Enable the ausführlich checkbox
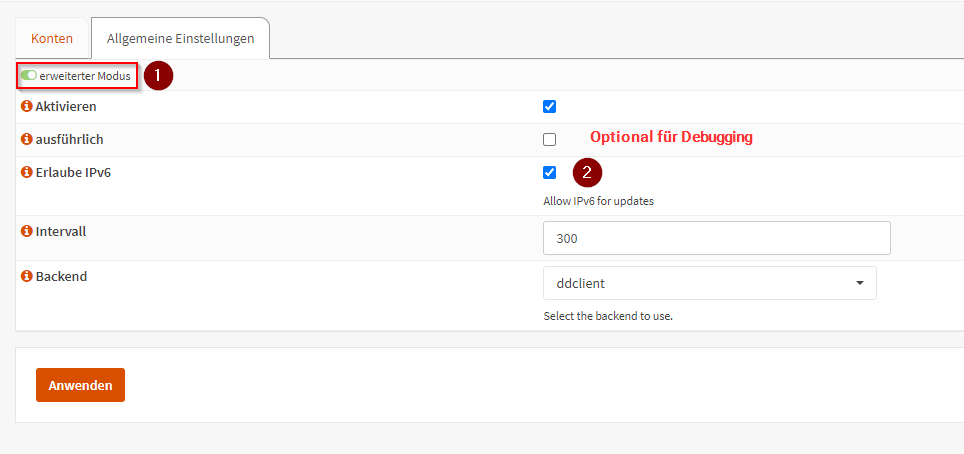The width and height of the screenshot is (964, 454). click(x=549, y=139)
